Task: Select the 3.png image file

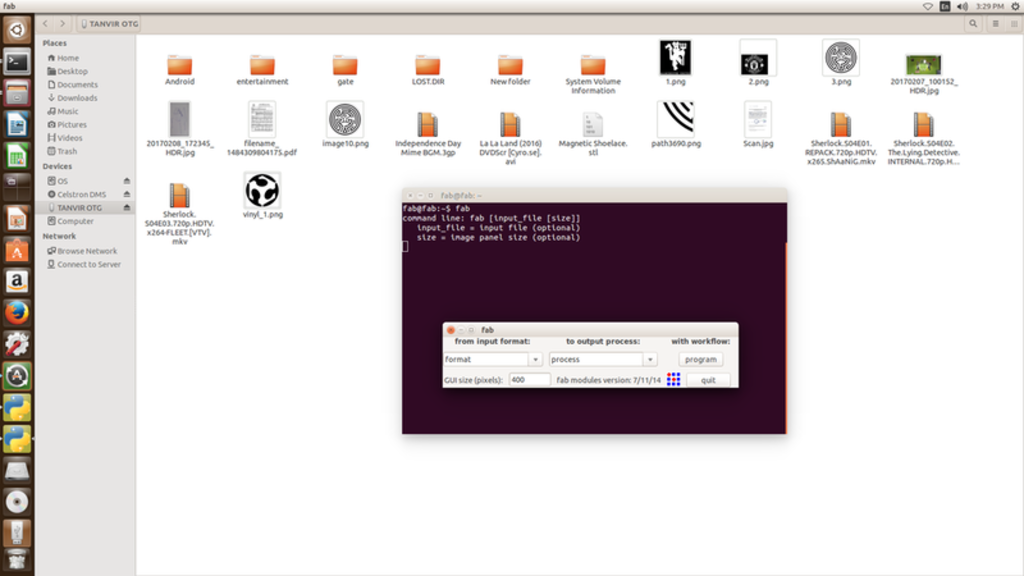Action: point(840,63)
